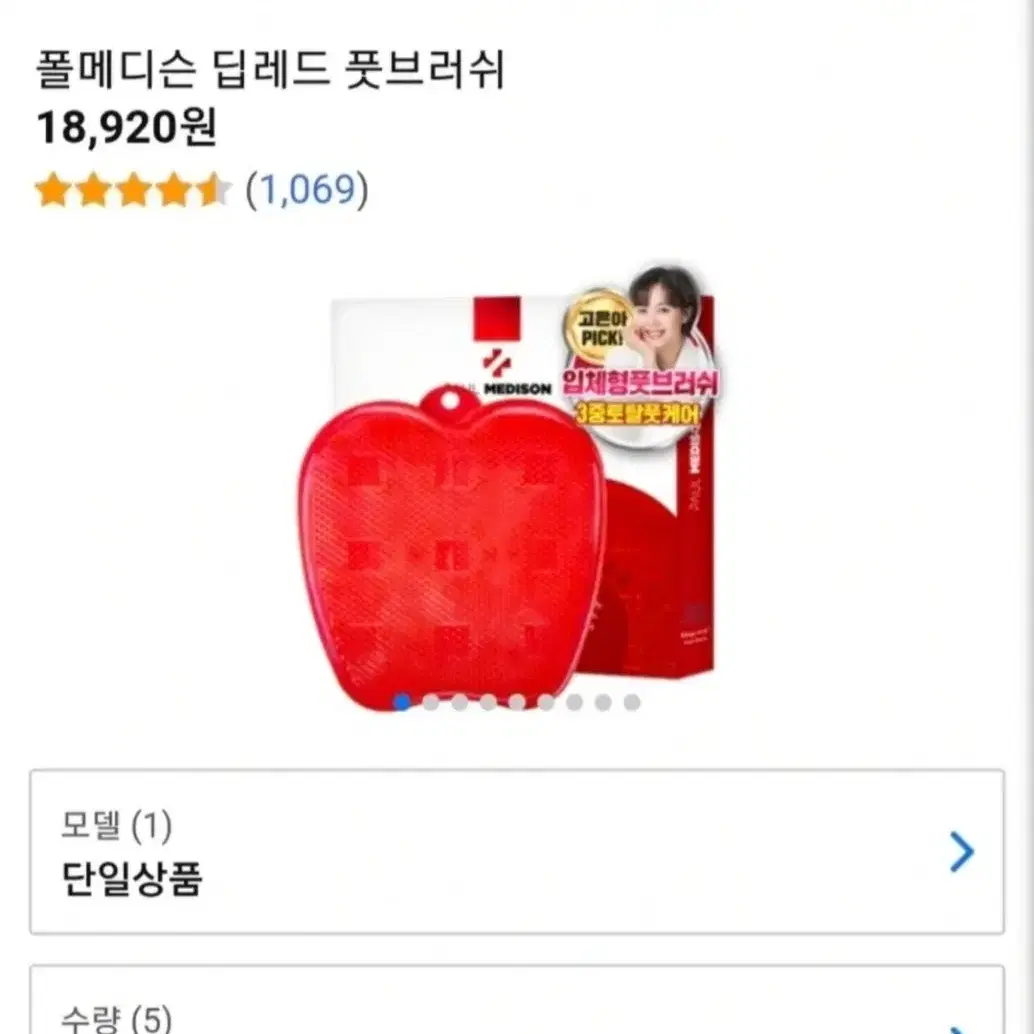Jump to the second carousel dot
The image size is (1034, 1034).
click(431, 702)
